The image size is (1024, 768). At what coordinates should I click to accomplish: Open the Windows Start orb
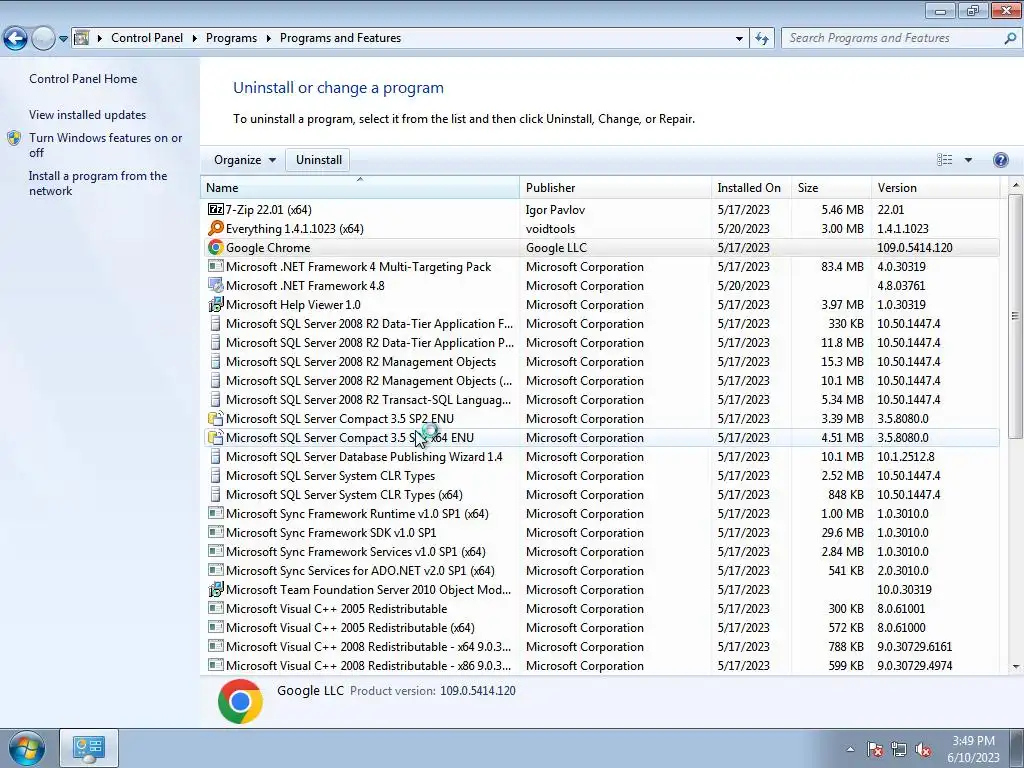pyautogui.click(x=26, y=748)
